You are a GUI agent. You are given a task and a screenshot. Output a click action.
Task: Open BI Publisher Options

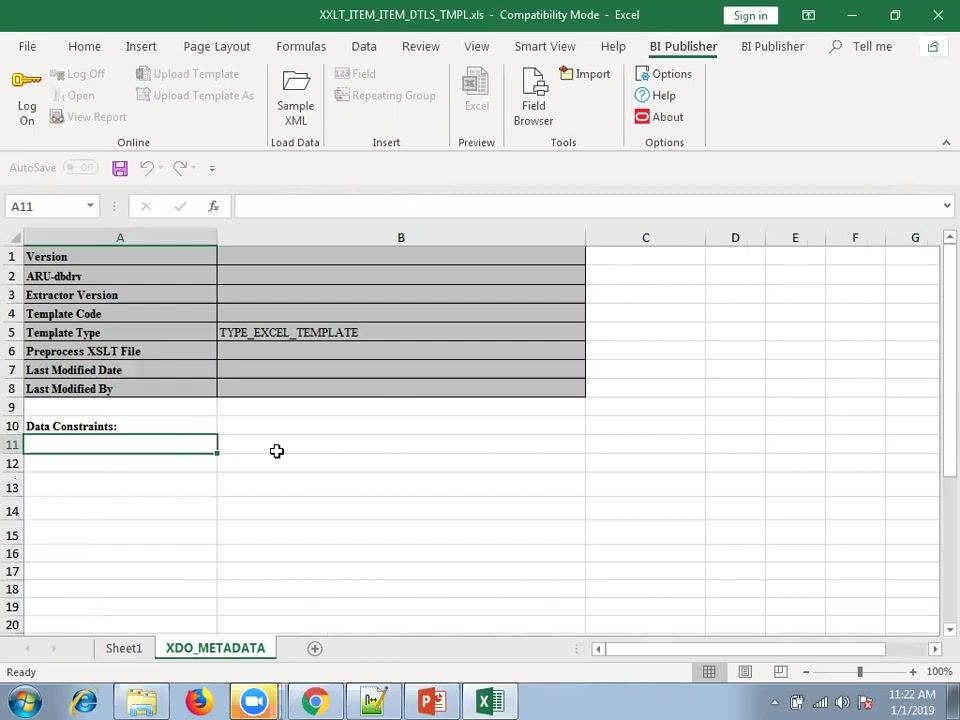pyautogui.click(x=664, y=73)
